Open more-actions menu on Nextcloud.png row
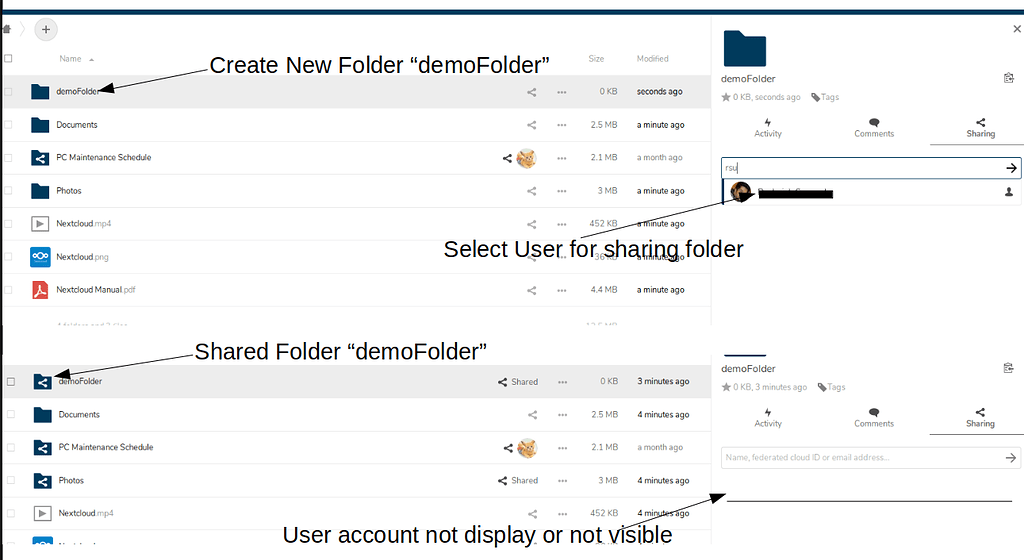This screenshot has height=560, width=1024. coord(562,257)
